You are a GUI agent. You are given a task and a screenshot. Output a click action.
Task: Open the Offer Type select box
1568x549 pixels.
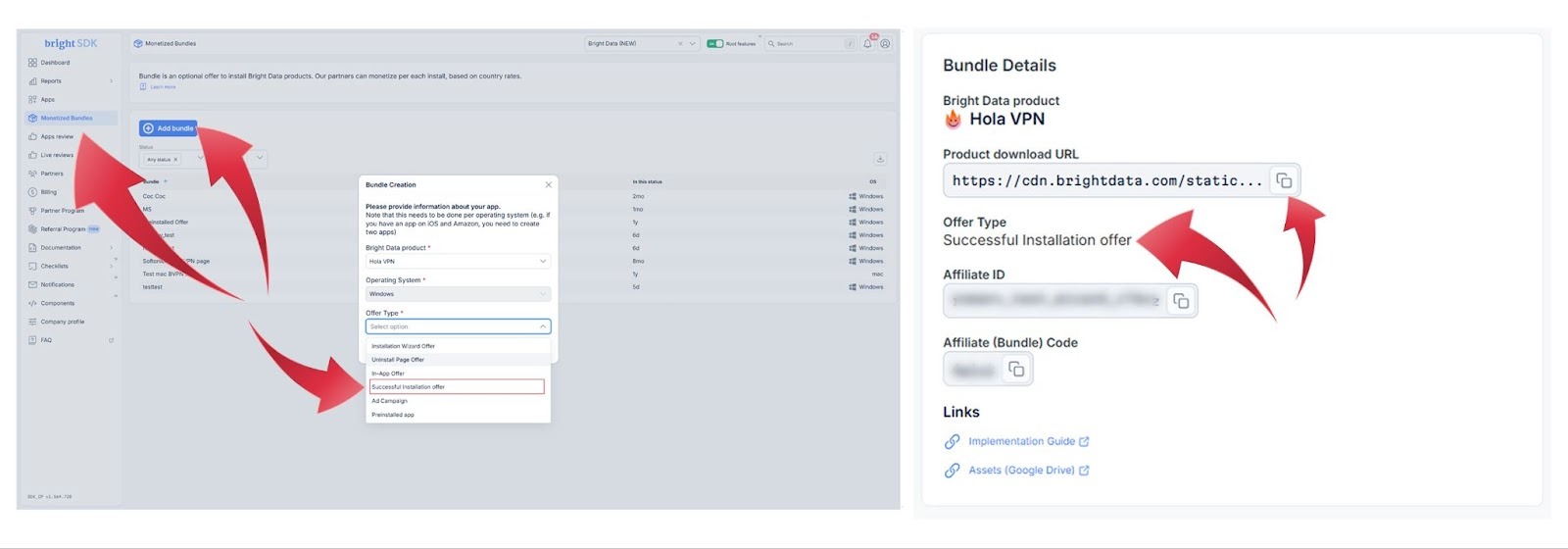pos(458,326)
